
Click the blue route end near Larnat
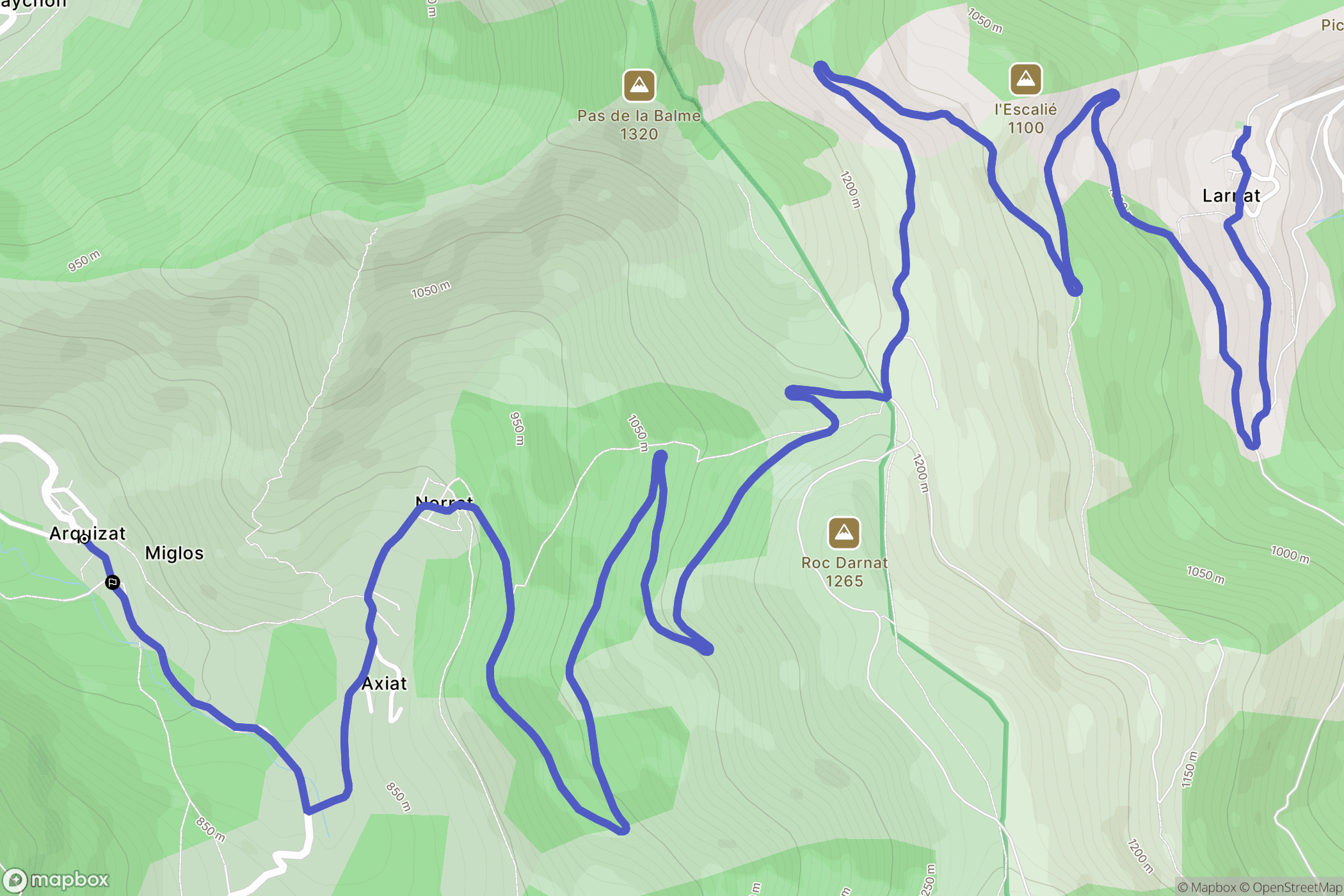tap(1247, 129)
